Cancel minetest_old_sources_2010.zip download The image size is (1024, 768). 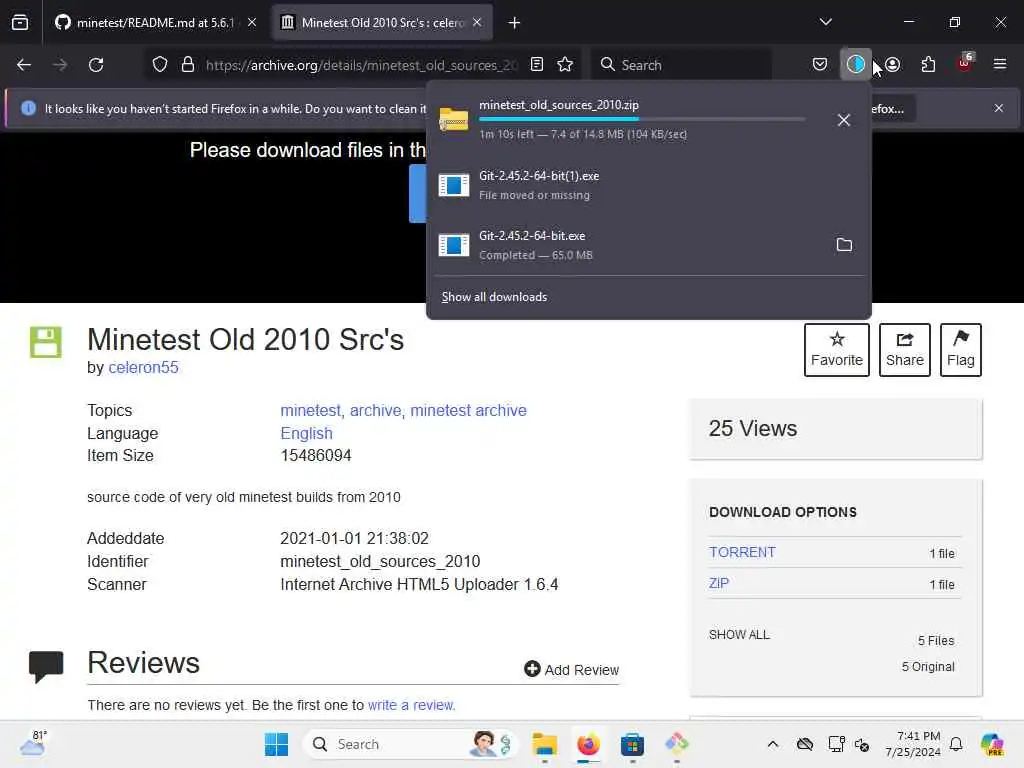tap(844, 120)
